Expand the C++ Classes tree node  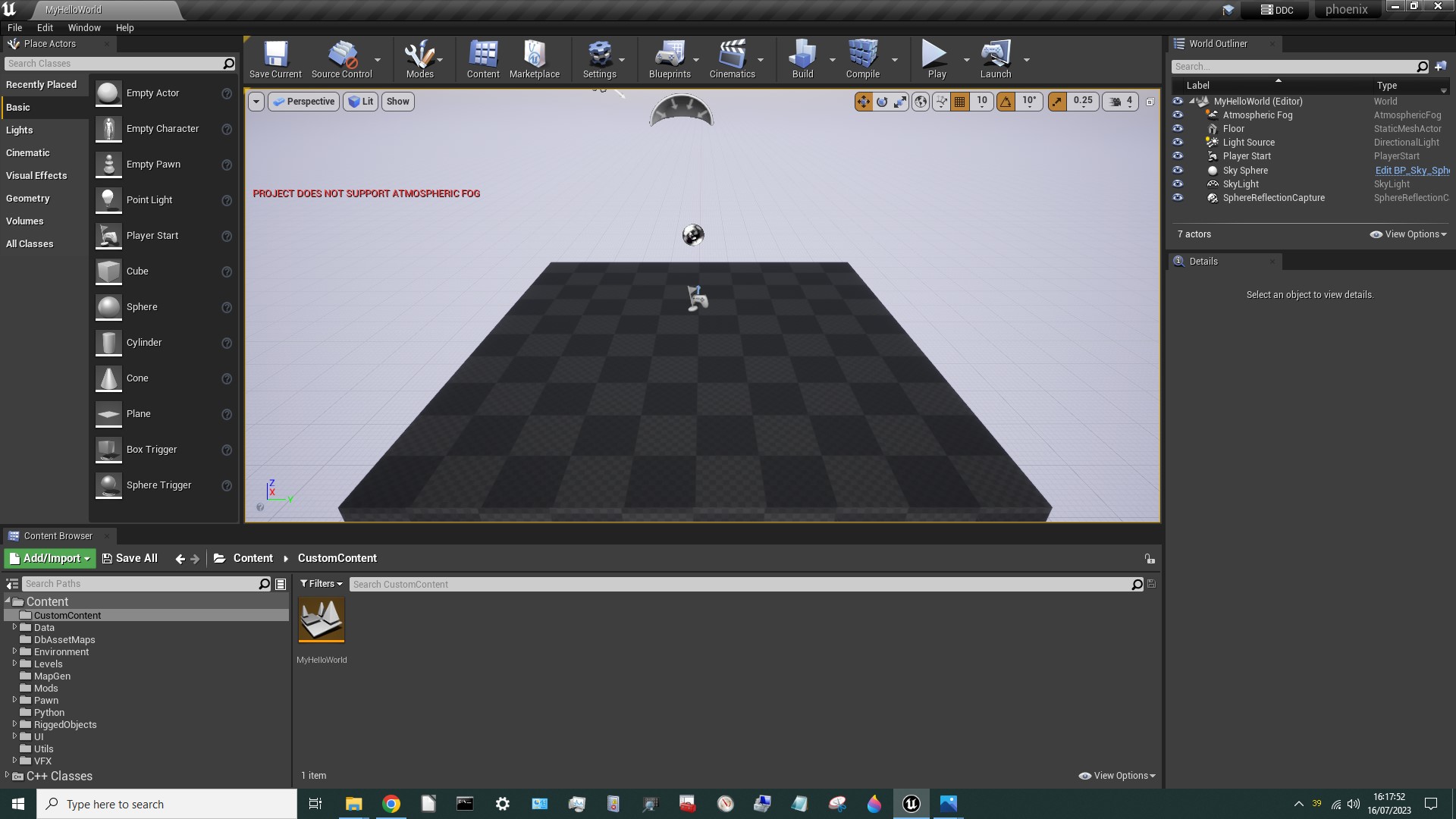[x=7, y=775]
